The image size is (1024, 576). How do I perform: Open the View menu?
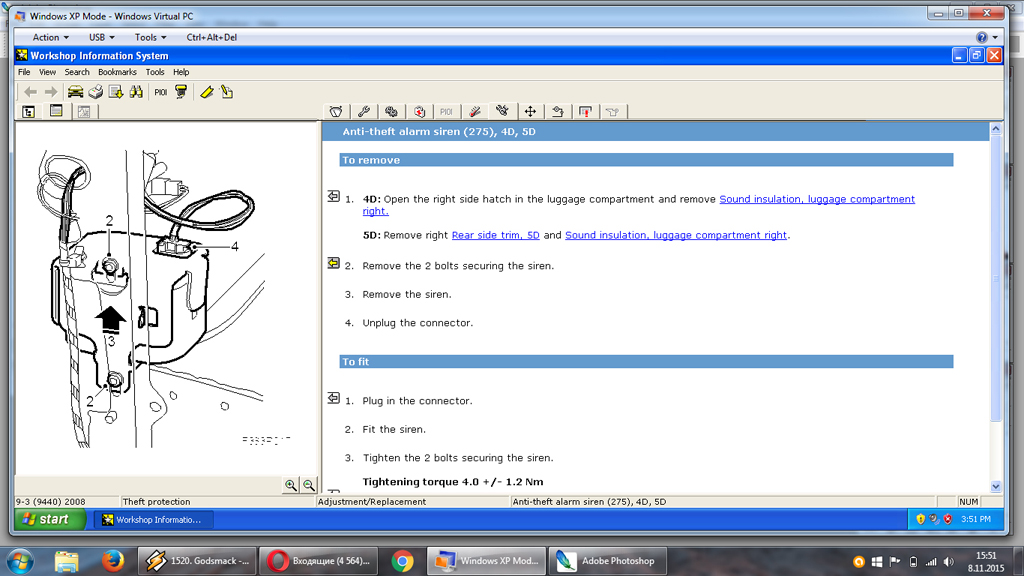point(48,72)
